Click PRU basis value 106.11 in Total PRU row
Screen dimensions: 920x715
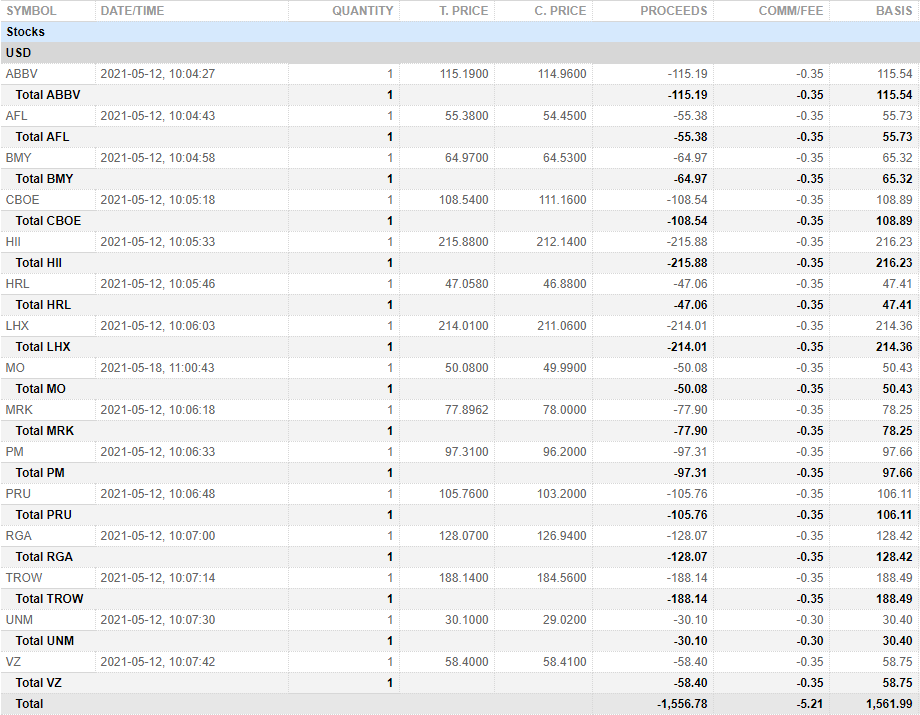coord(895,516)
